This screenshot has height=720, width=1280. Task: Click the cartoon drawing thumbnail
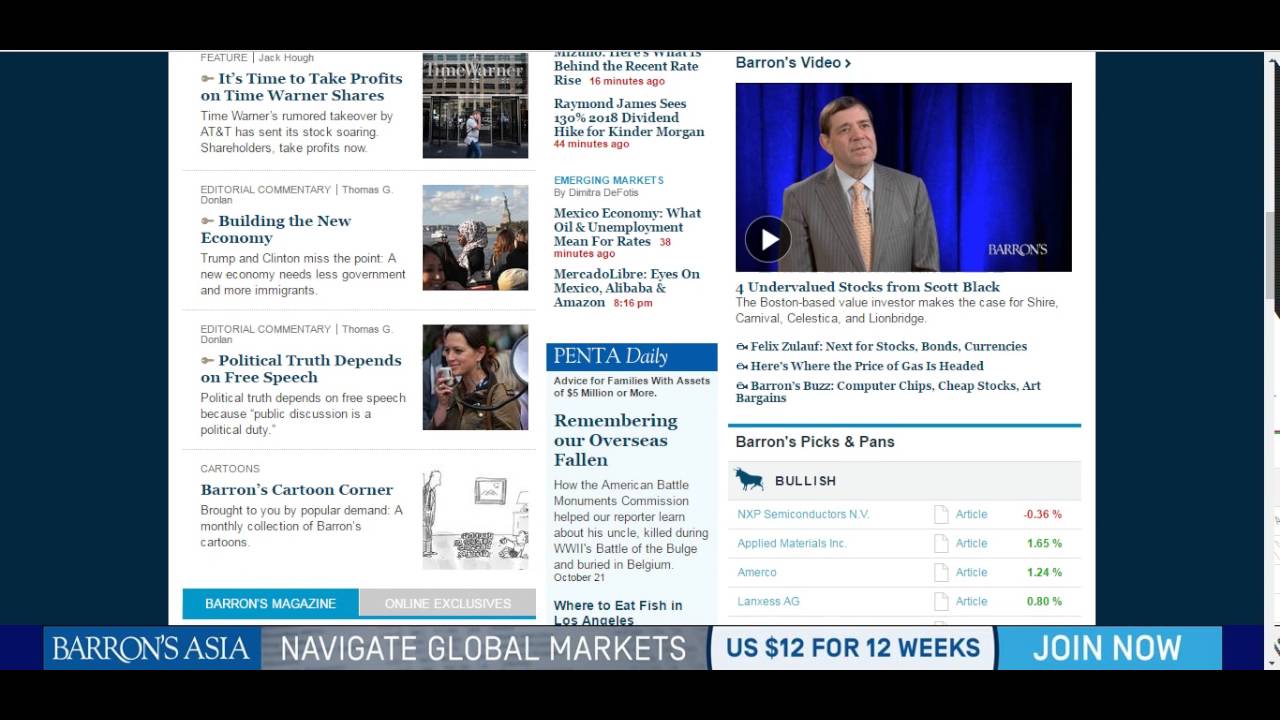pos(475,518)
